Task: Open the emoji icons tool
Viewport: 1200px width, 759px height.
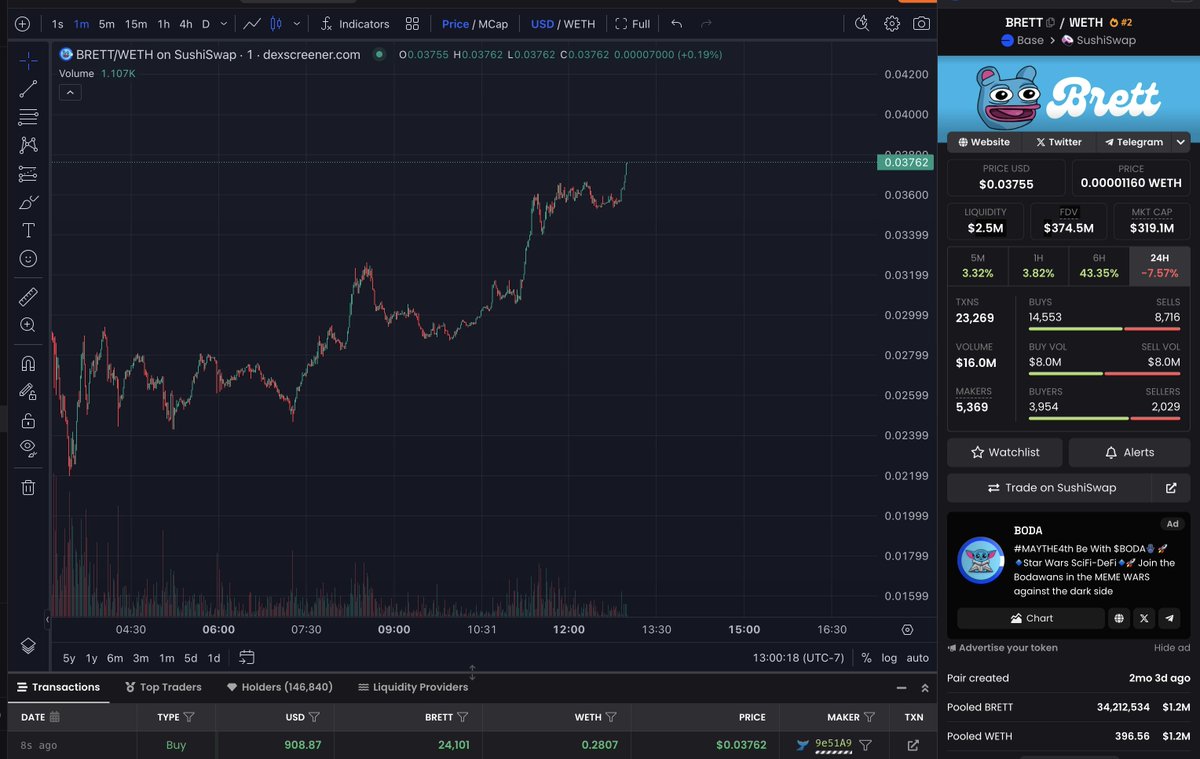Action: tap(28, 259)
